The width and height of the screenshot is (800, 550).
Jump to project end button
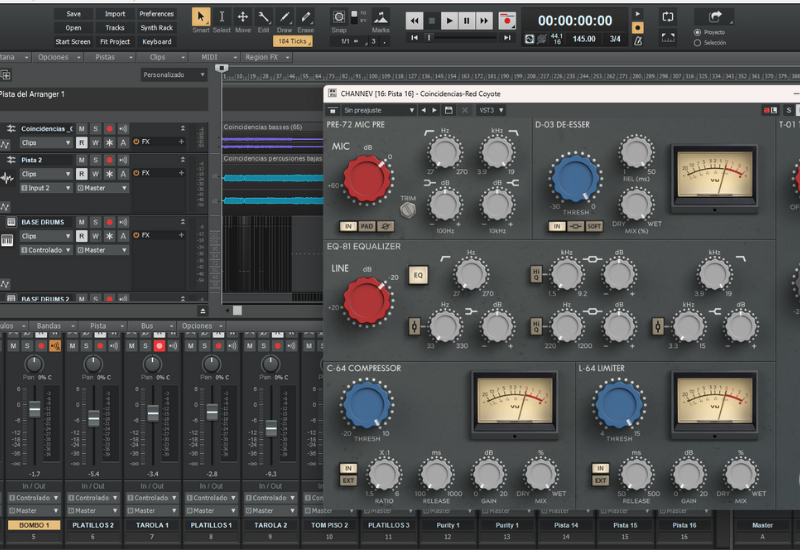(x=507, y=37)
